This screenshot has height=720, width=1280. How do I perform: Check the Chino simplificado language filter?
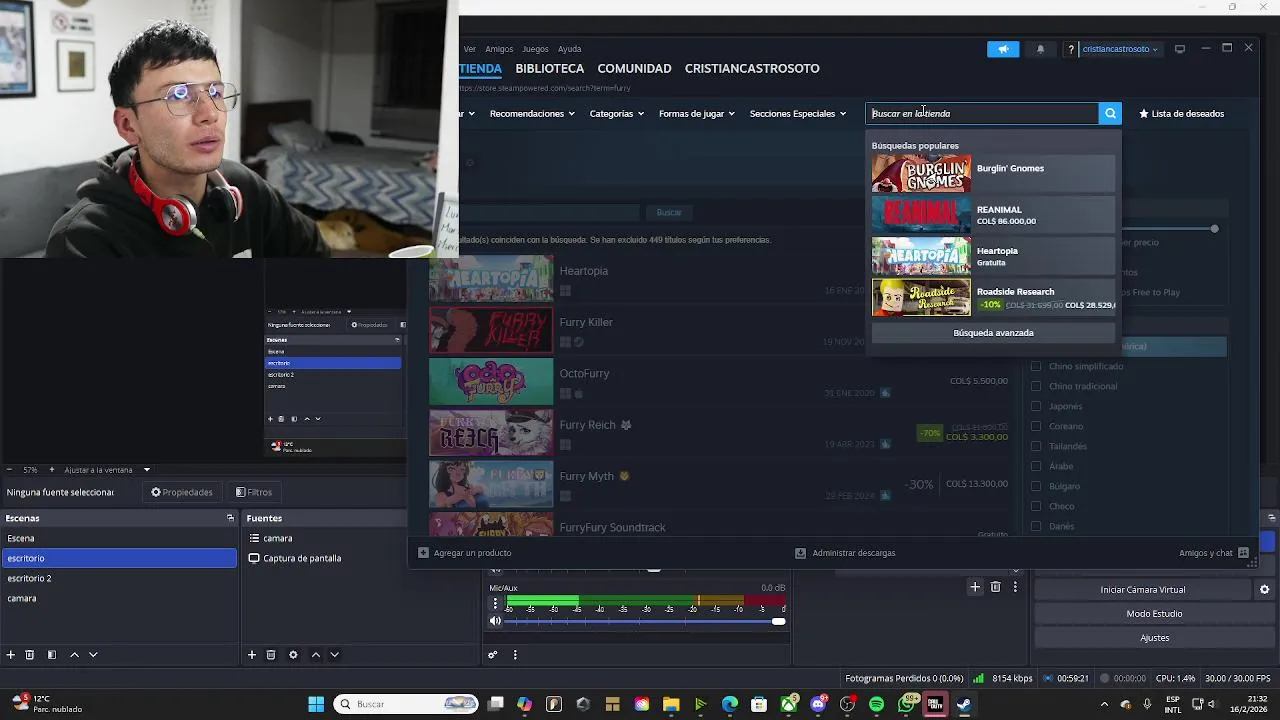click(x=1036, y=366)
